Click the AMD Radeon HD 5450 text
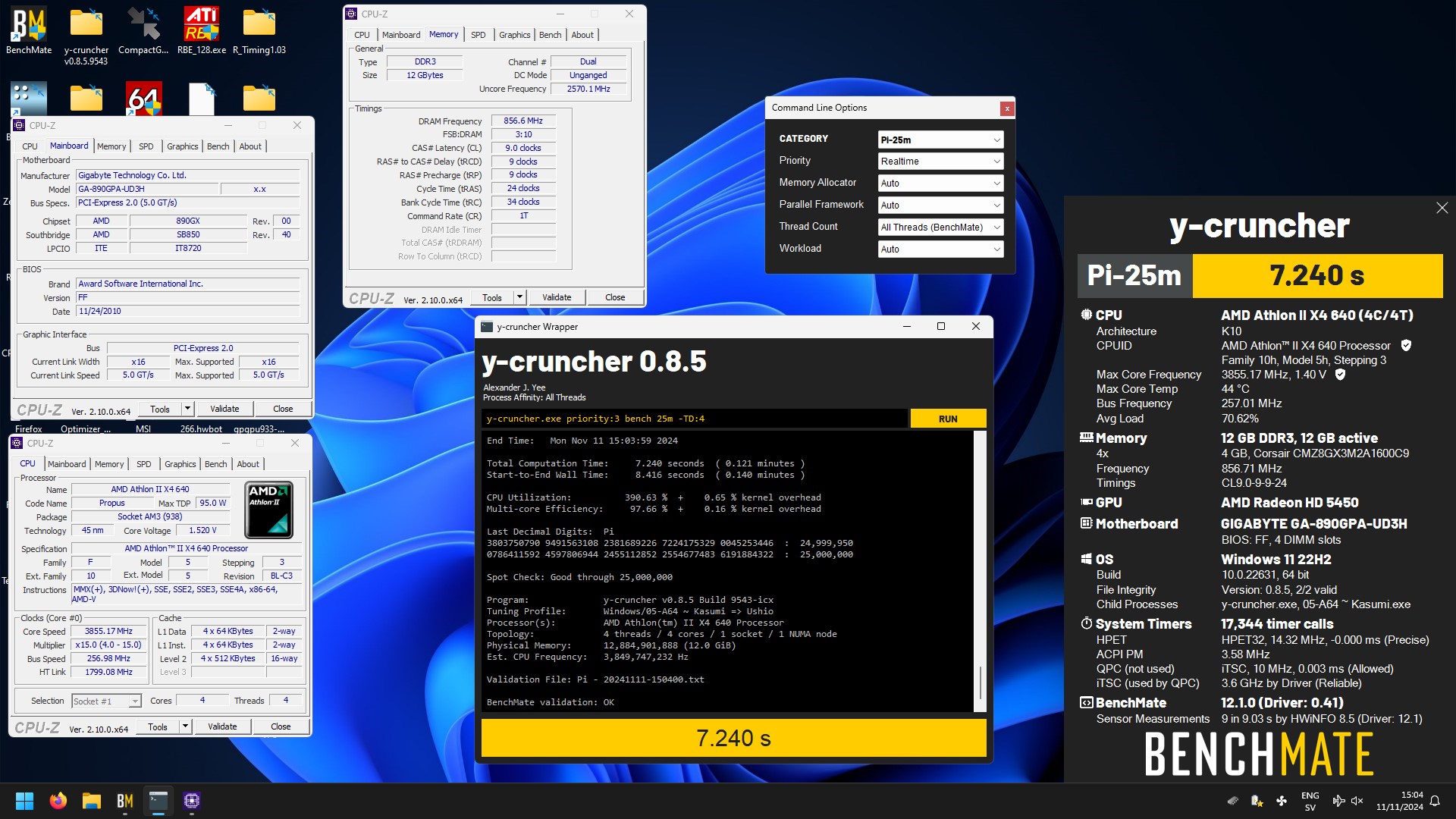This screenshot has height=819, width=1456. click(x=1289, y=503)
